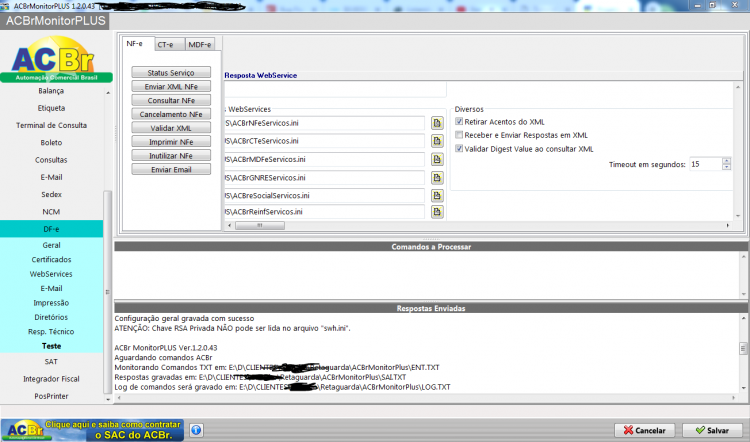Open the Sedex section in sidebar
Viewport: 750px width, 442px height.
click(x=51, y=194)
